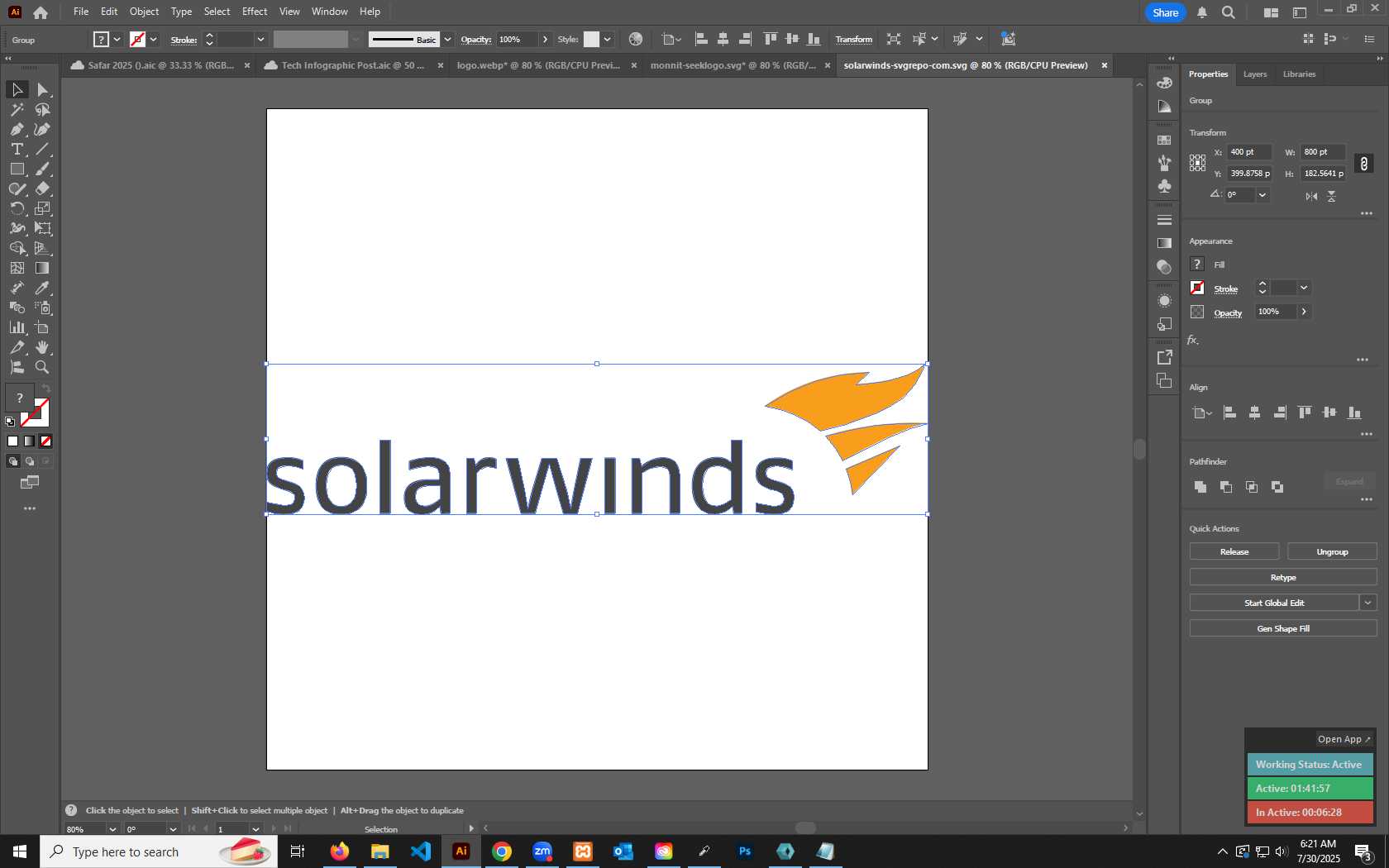Set Gradient mode below fill swatch
1389x868 pixels.
tap(29, 441)
